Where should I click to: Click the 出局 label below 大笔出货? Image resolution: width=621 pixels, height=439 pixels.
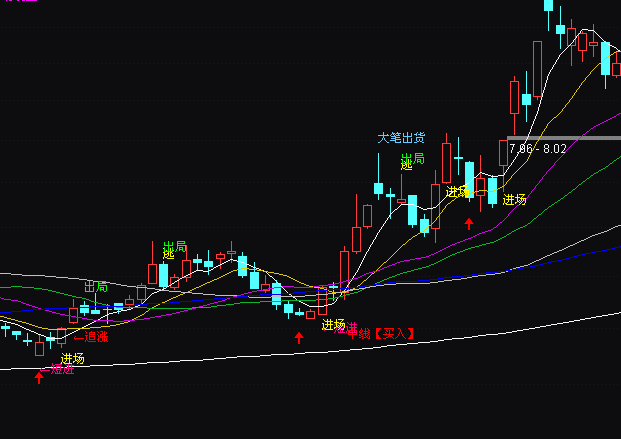click(412, 159)
